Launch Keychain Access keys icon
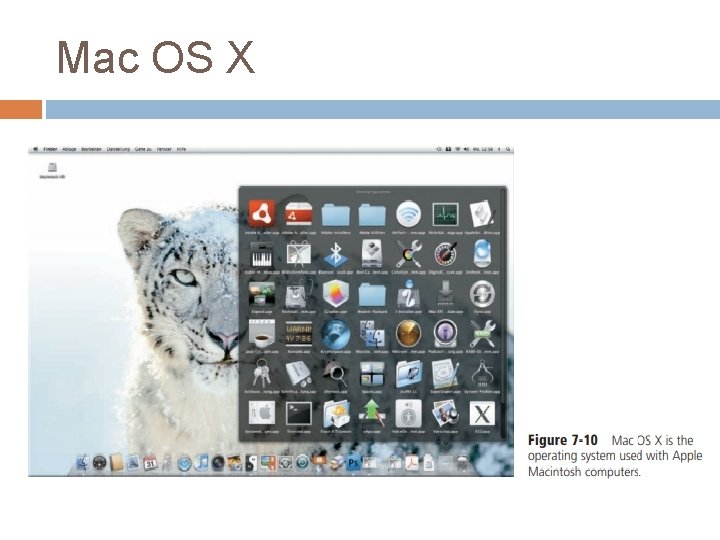Image resolution: width=720 pixels, height=540 pixels. point(262,373)
